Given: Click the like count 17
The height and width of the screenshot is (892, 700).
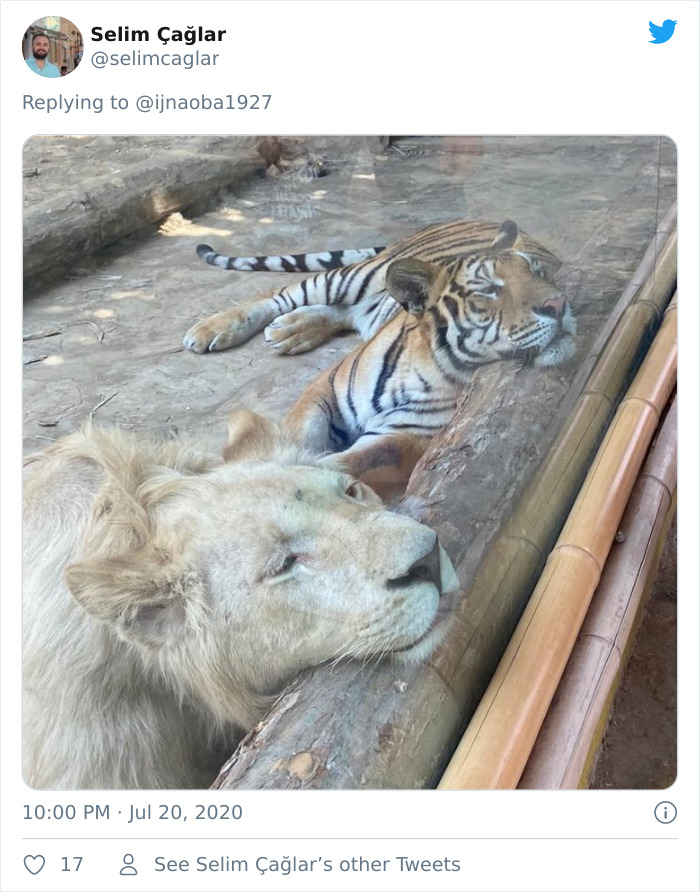Looking at the screenshot, I should tap(72, 865).
